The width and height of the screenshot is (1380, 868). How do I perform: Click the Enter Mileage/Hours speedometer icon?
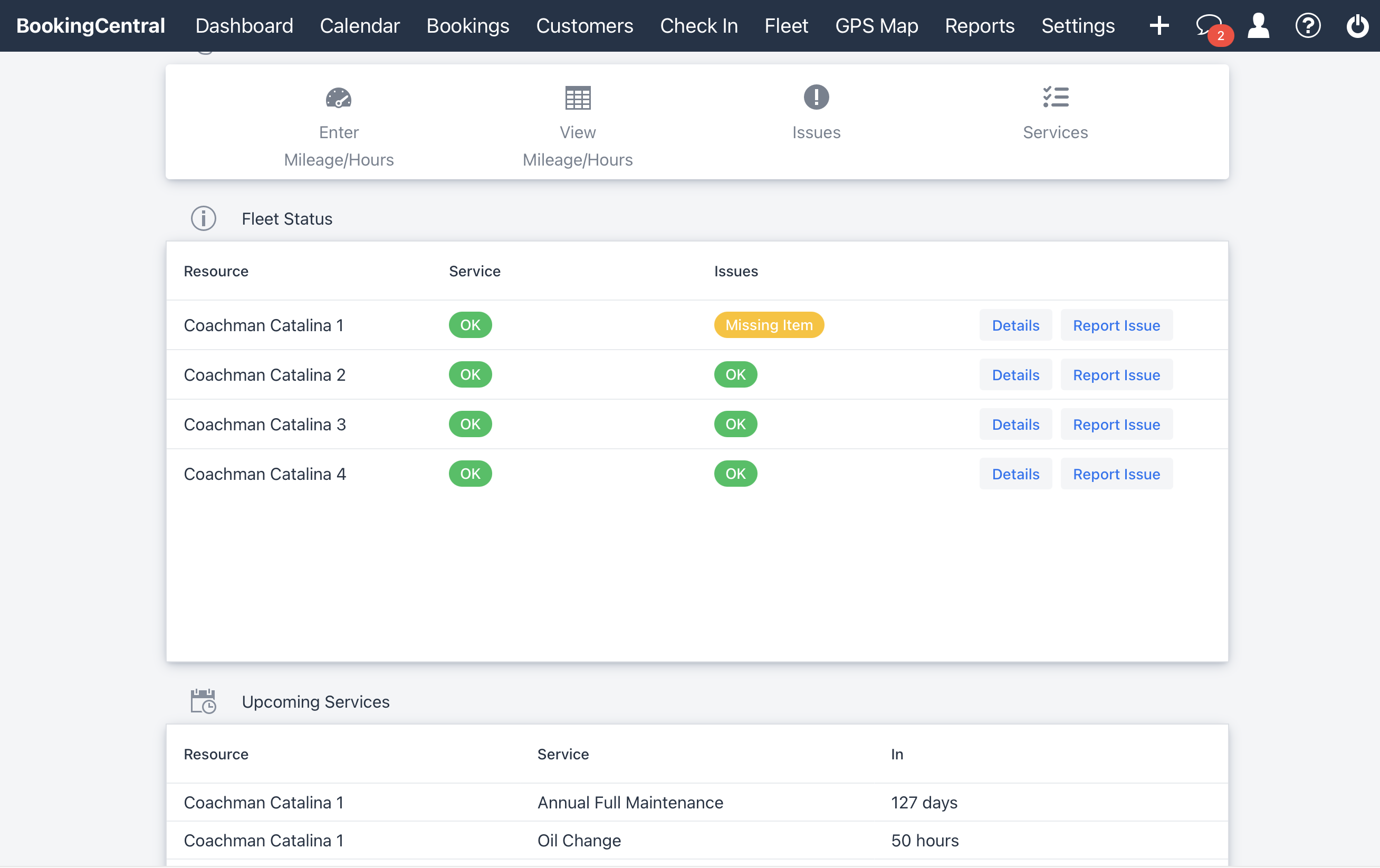[339, 98]
